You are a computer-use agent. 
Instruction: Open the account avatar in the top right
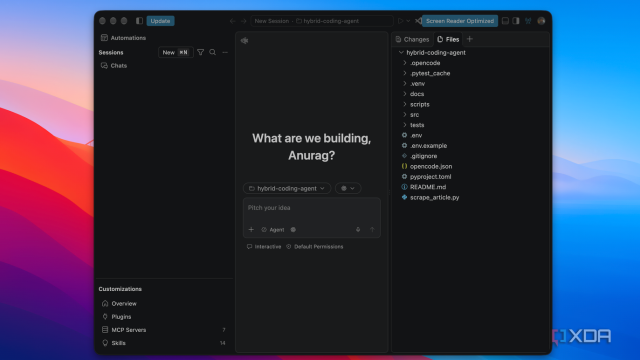pos(541,21)
